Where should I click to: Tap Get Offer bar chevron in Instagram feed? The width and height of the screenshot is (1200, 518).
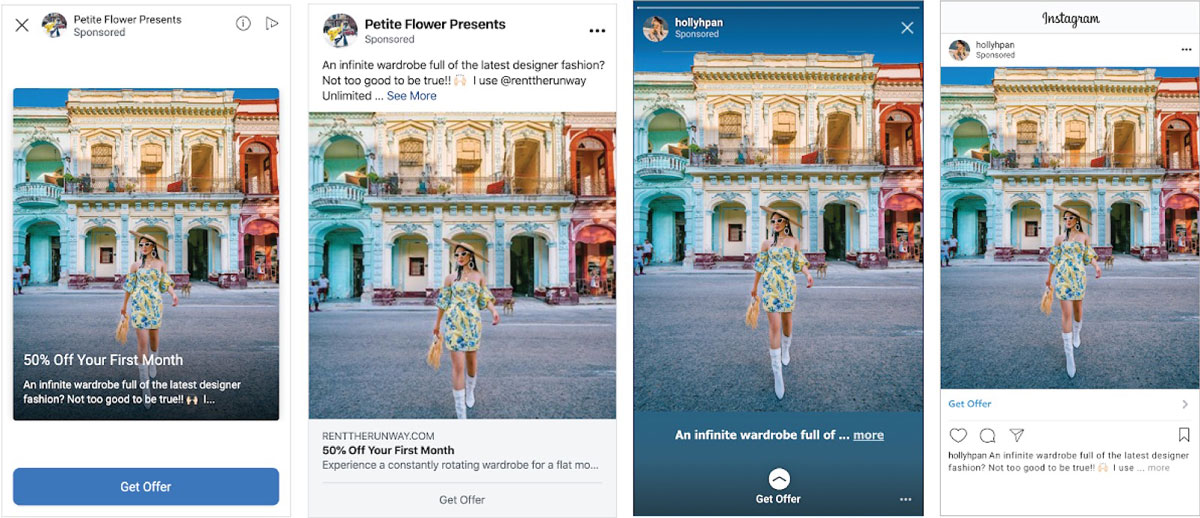click(x=1184, y=404)
